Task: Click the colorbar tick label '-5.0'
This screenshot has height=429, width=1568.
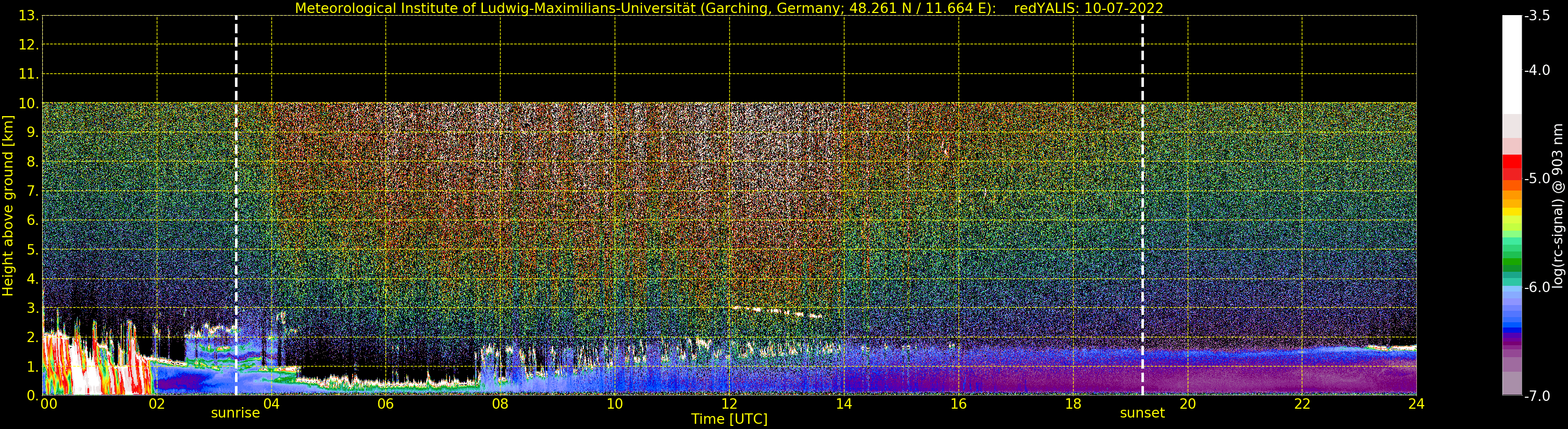Action: [x=1537, y=179]
